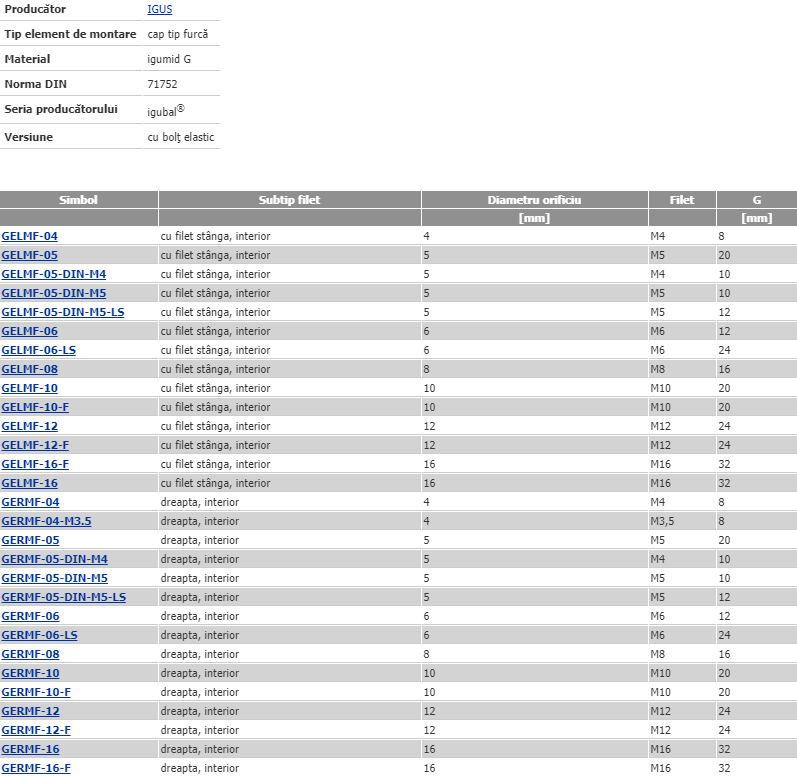797x776 pixels.
Task: Click the Subtip filet column header
Action: click(x=289, y=200)
